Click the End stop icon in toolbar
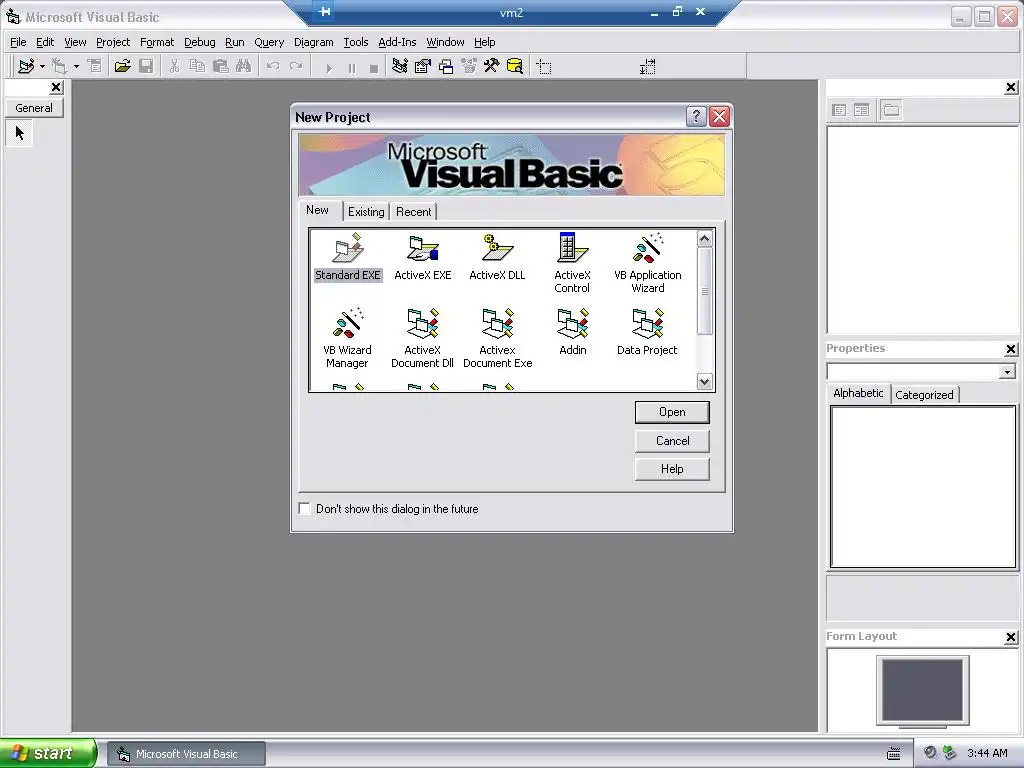Viewport: 1024px width, 768px height. tap(374, 67)
